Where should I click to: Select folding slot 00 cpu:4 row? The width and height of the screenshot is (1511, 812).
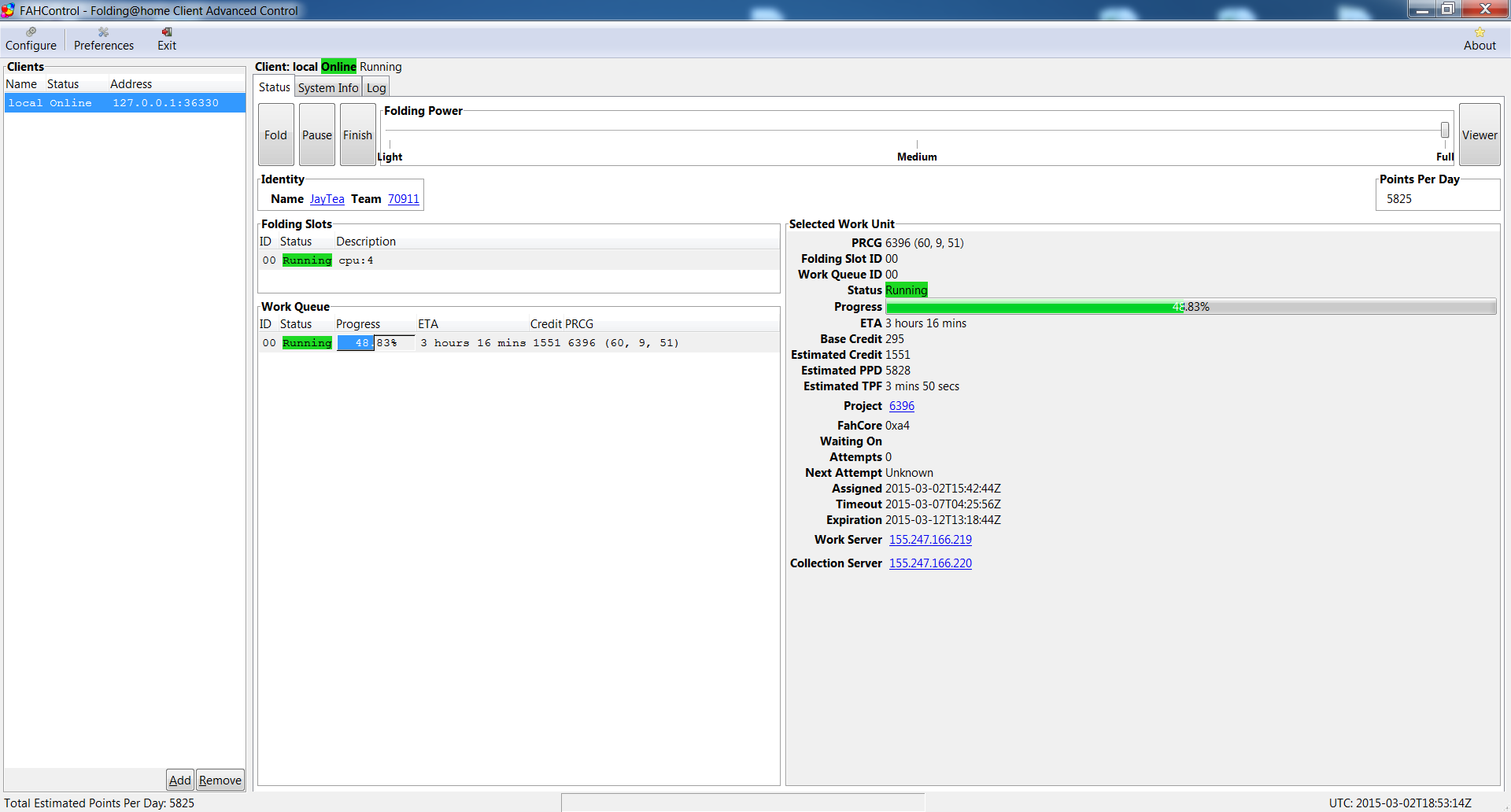519,260
